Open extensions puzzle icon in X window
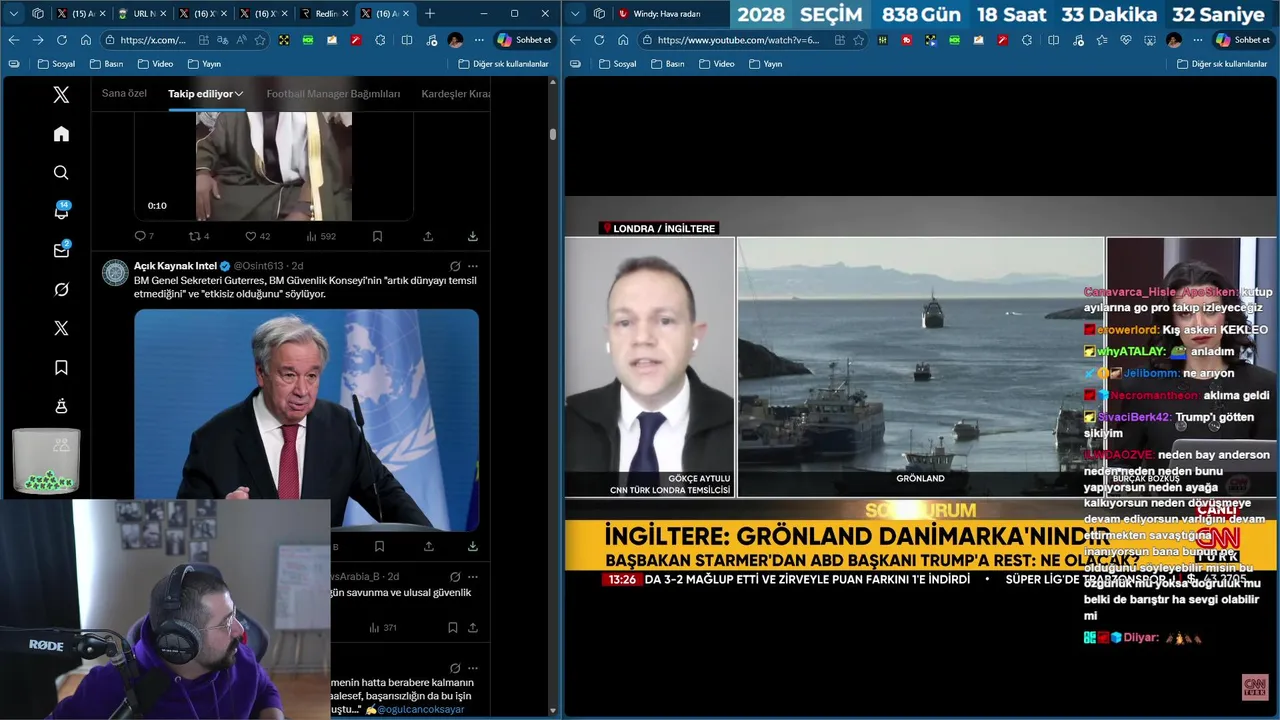The image size is (1280, 720). pyautogui.click(x=380, y=40)
